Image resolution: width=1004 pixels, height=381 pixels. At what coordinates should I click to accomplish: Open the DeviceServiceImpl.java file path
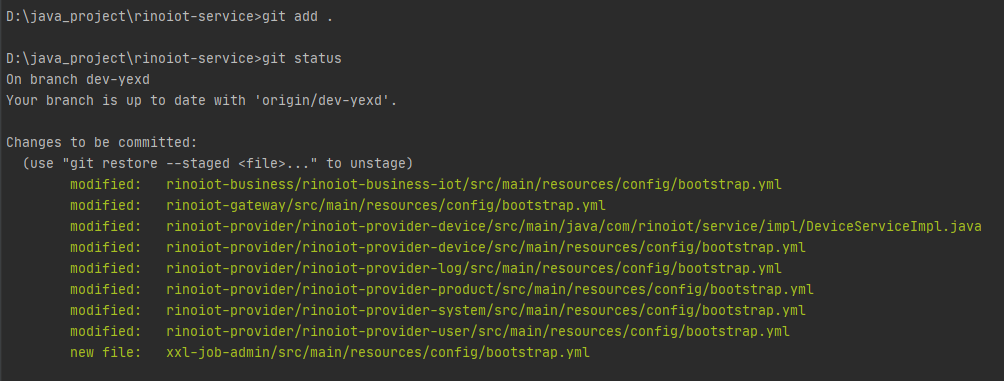coord(574,227)
